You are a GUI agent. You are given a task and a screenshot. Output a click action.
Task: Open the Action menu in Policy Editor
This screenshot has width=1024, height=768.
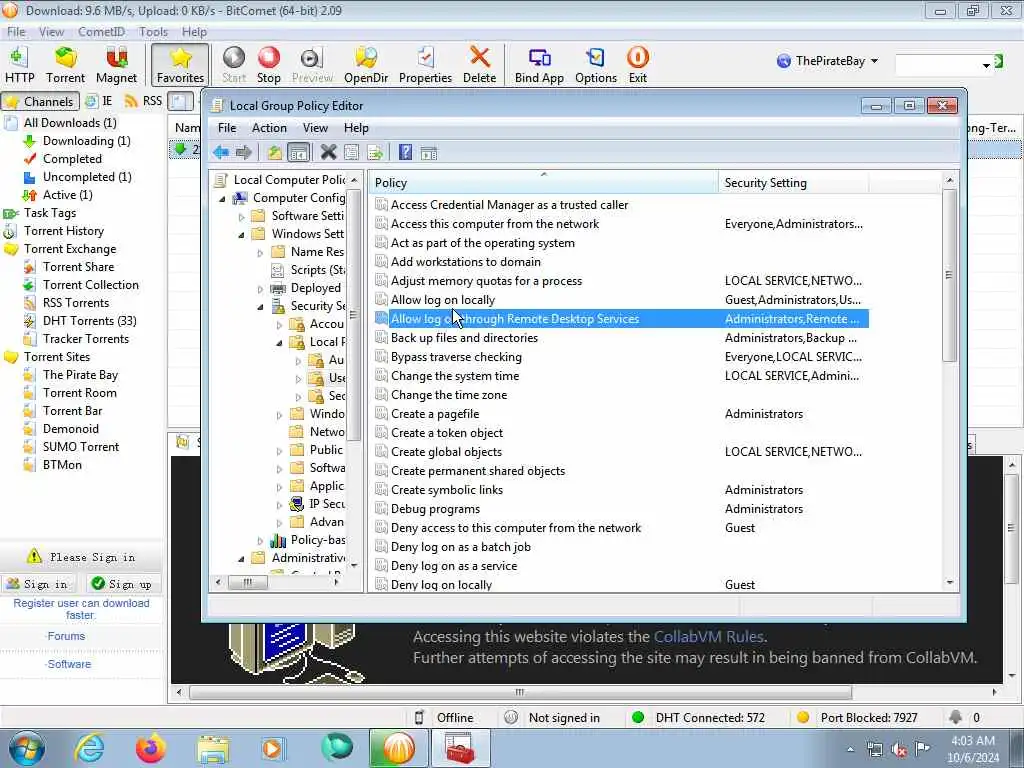click(x=269, y=128)
